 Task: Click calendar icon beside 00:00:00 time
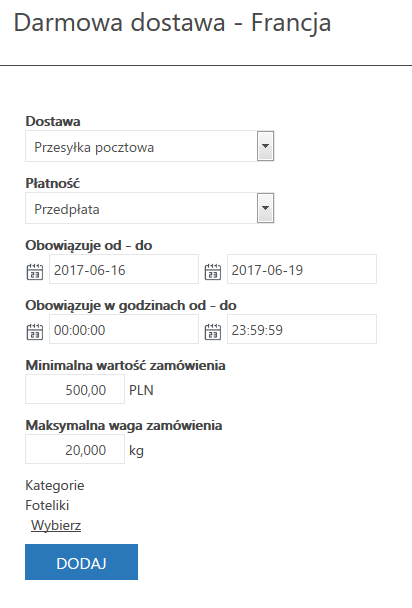pyautogui.click(x=34, y=332)
